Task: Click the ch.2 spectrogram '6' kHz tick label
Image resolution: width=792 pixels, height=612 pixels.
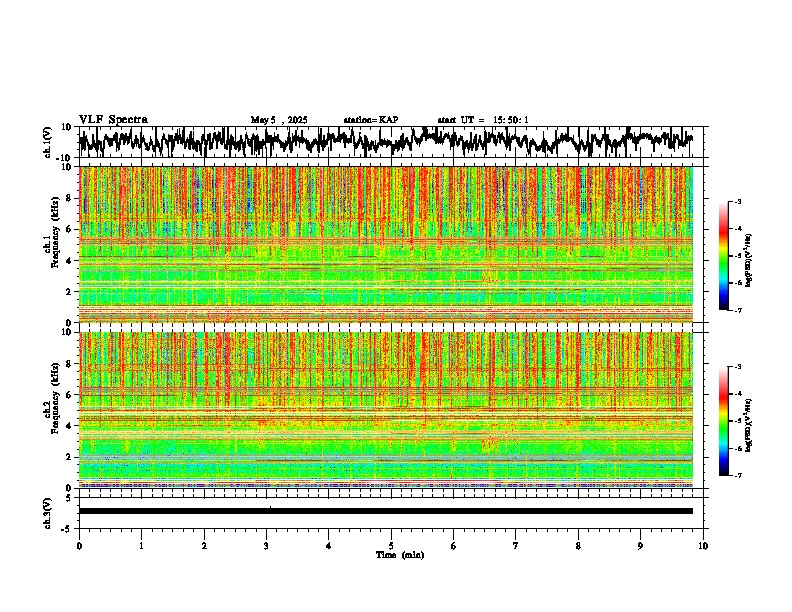Action: click(x=71, y=395)
